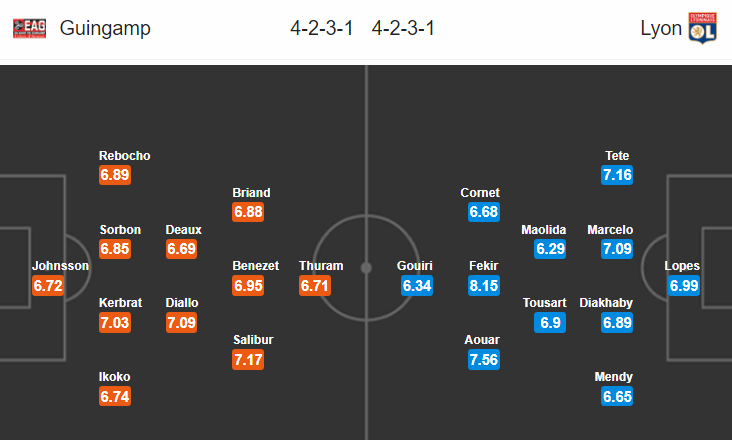Select Salibur's 7.17 rating badge
The image size is (732, 440).
coord(248,360)
